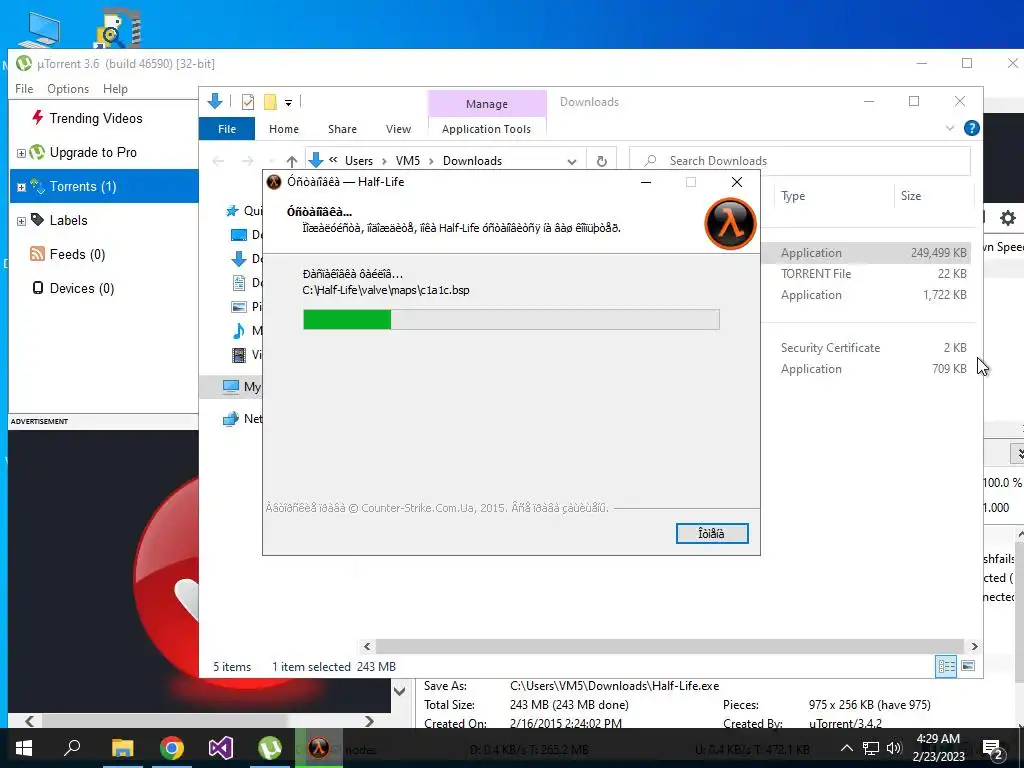1024x768 pixels.
Task: Expand the Torrents (1) tree node
Action: tap(21, 187)
